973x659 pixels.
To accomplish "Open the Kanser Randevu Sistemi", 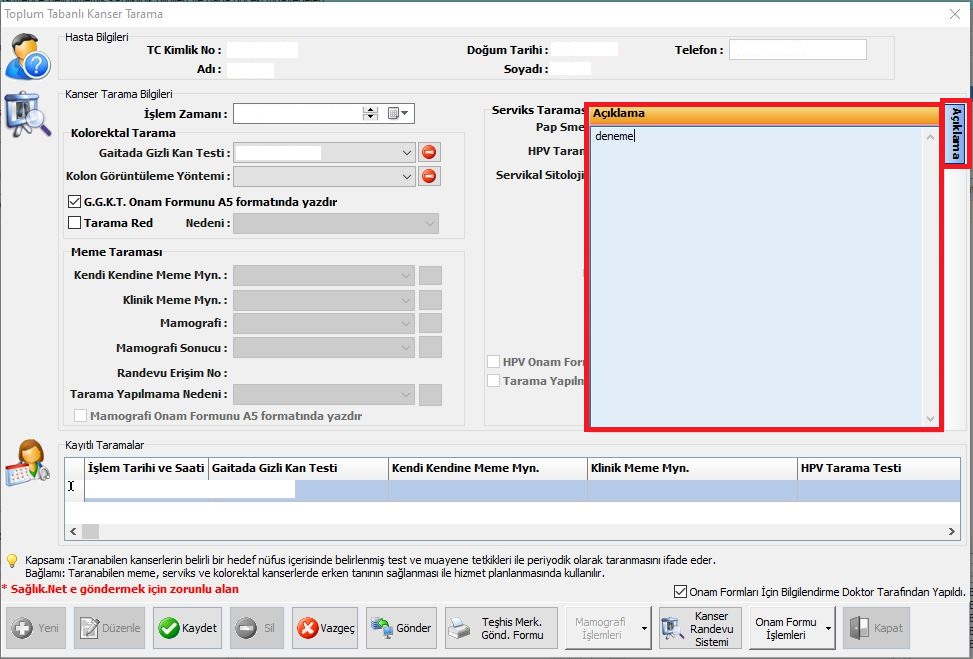I will click(699, 628).
